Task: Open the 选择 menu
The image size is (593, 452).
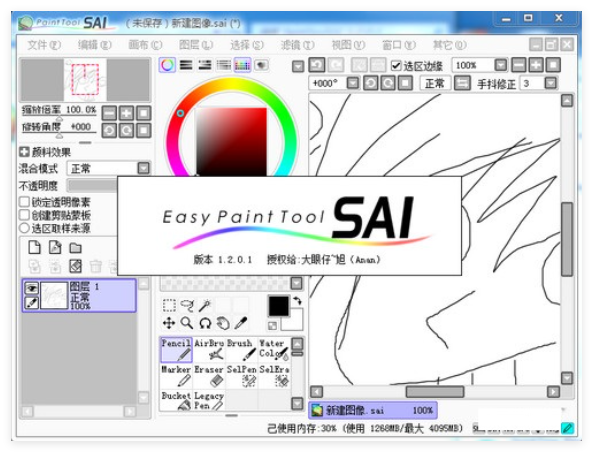Action: 247,45
